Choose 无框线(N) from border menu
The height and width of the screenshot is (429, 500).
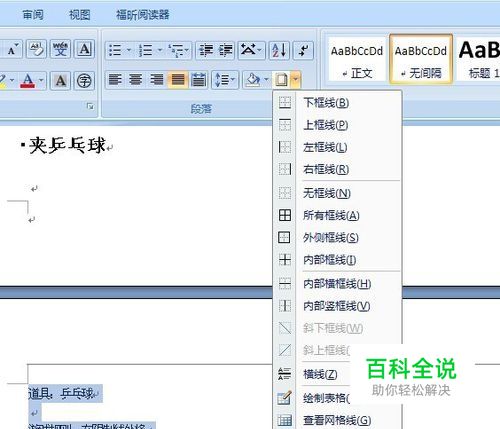coord(337,193)
